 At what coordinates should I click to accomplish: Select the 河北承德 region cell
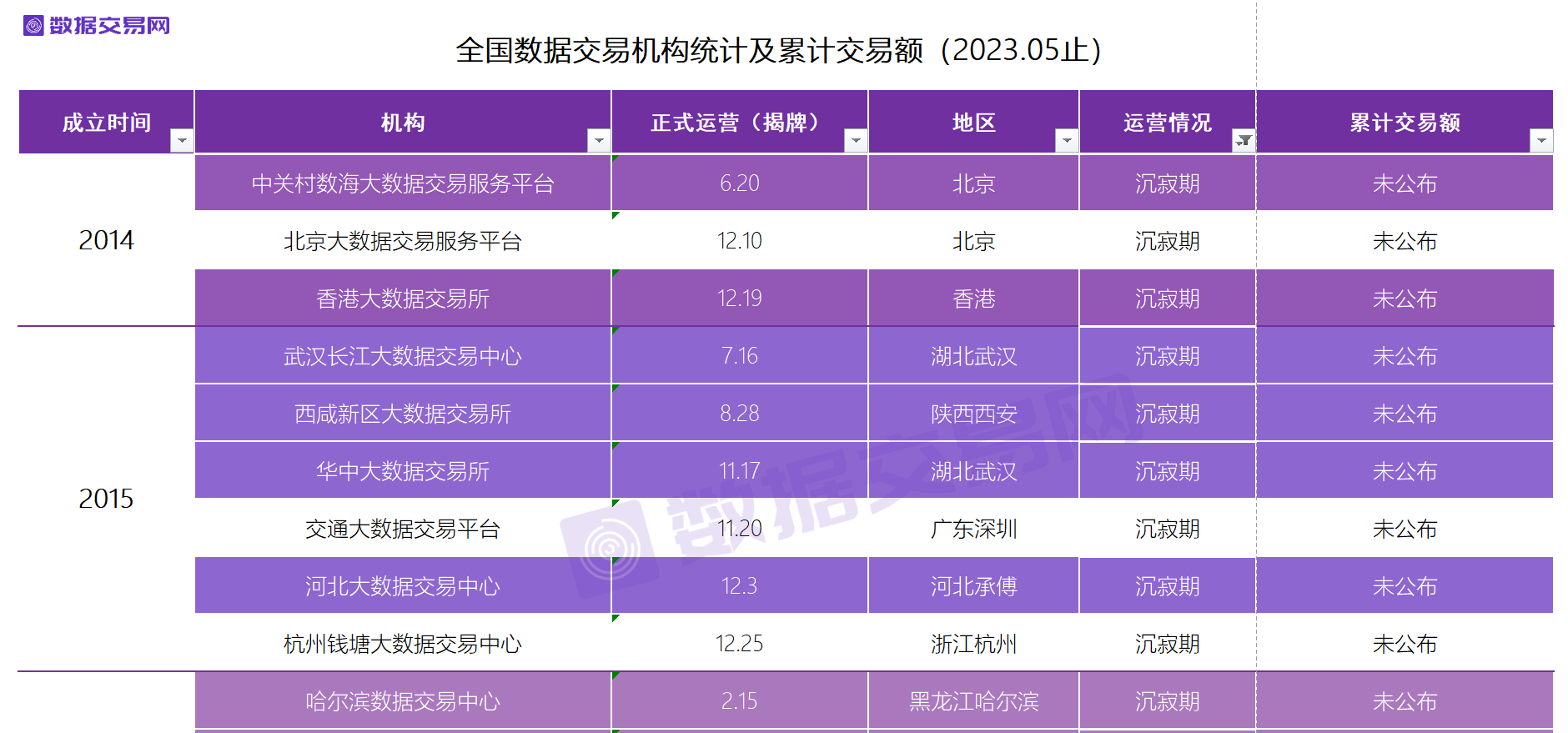click(x=973, y=586)
